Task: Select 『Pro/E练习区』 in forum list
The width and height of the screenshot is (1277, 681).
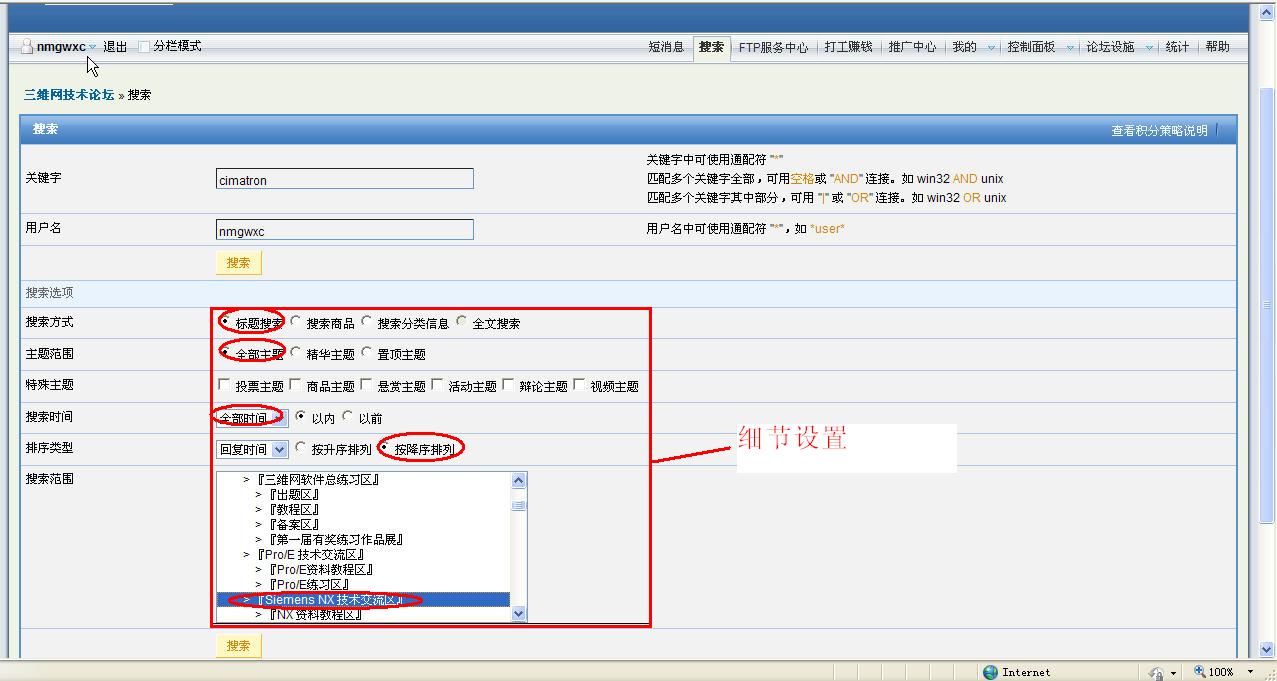Action: (x=308, y=585)
